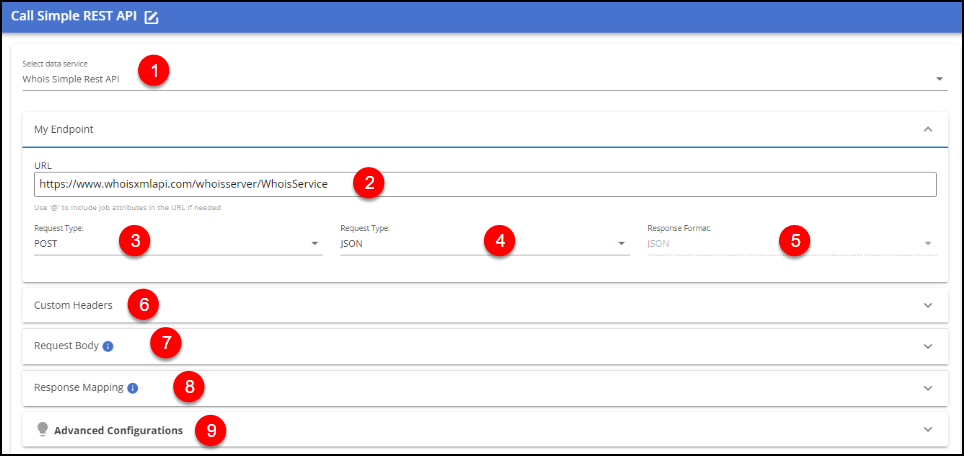Viewport: 964px width, 456px height.
Task: Collapse the My Endpoint section chevron
Action: [x=927, y=129]
